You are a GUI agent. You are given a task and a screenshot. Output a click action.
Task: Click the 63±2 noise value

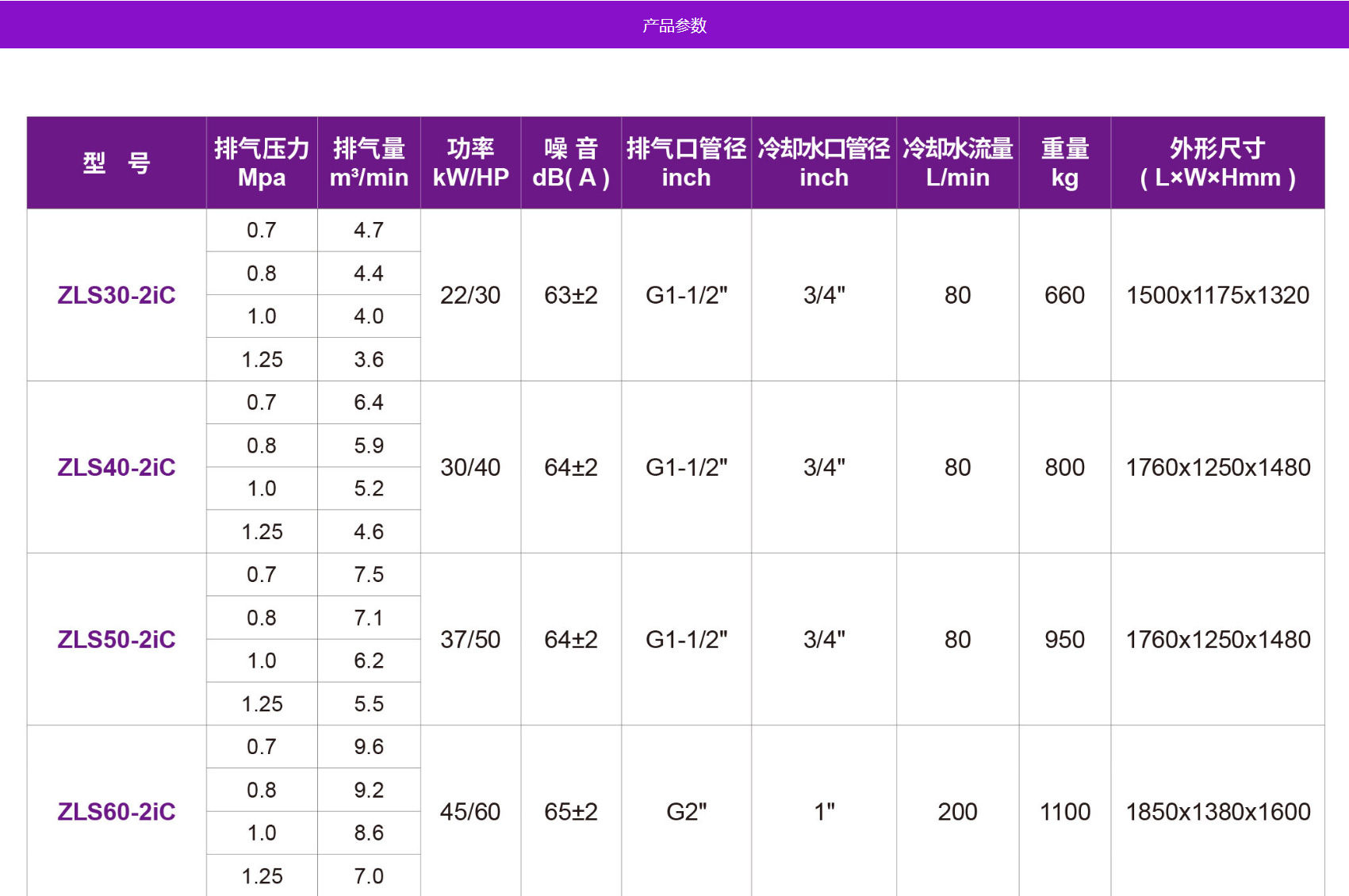[x=571, y=295]
